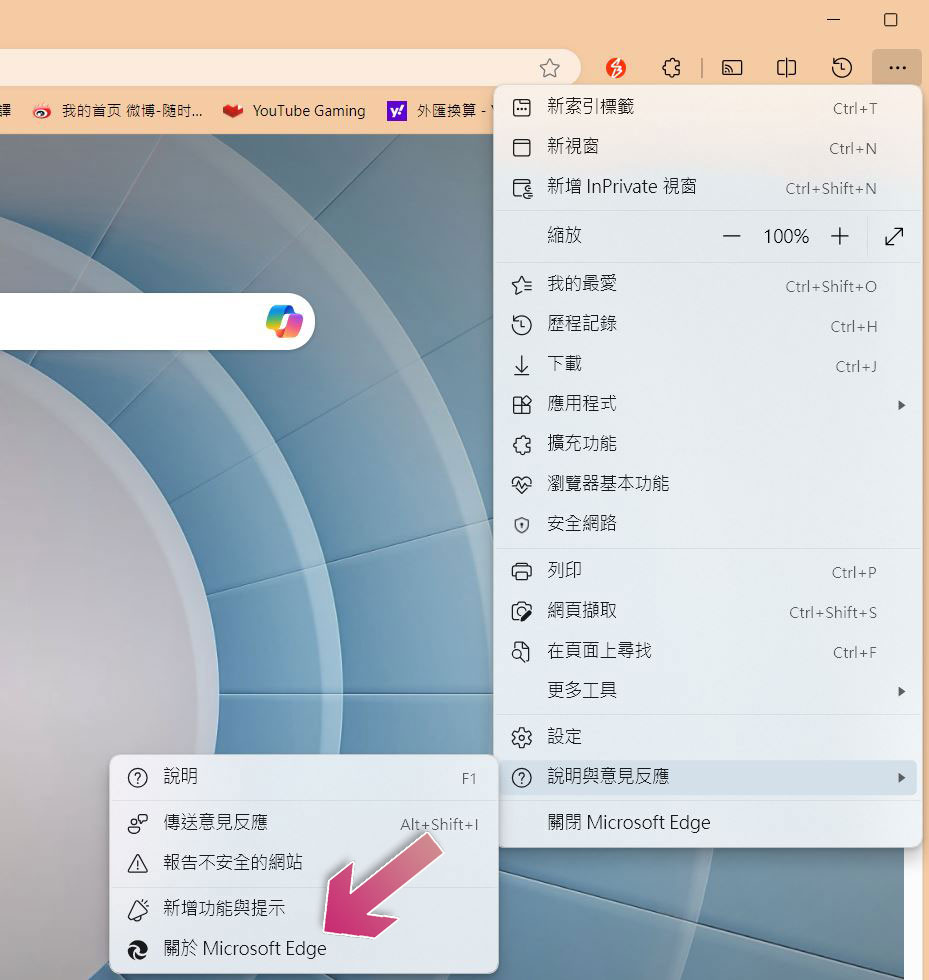Click the Copilot icon in search box
This screenshot has height=980, width=929.
tap(284, 321)
